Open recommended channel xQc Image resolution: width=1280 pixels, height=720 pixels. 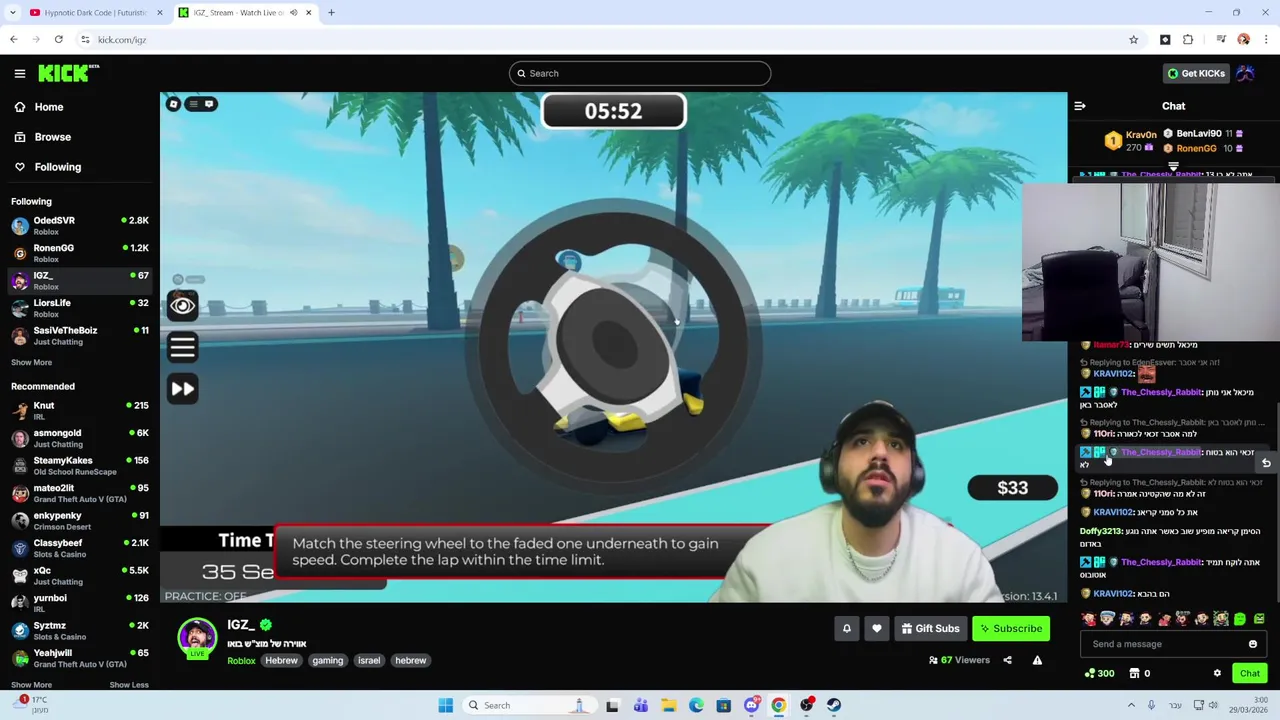coord(80,576)
